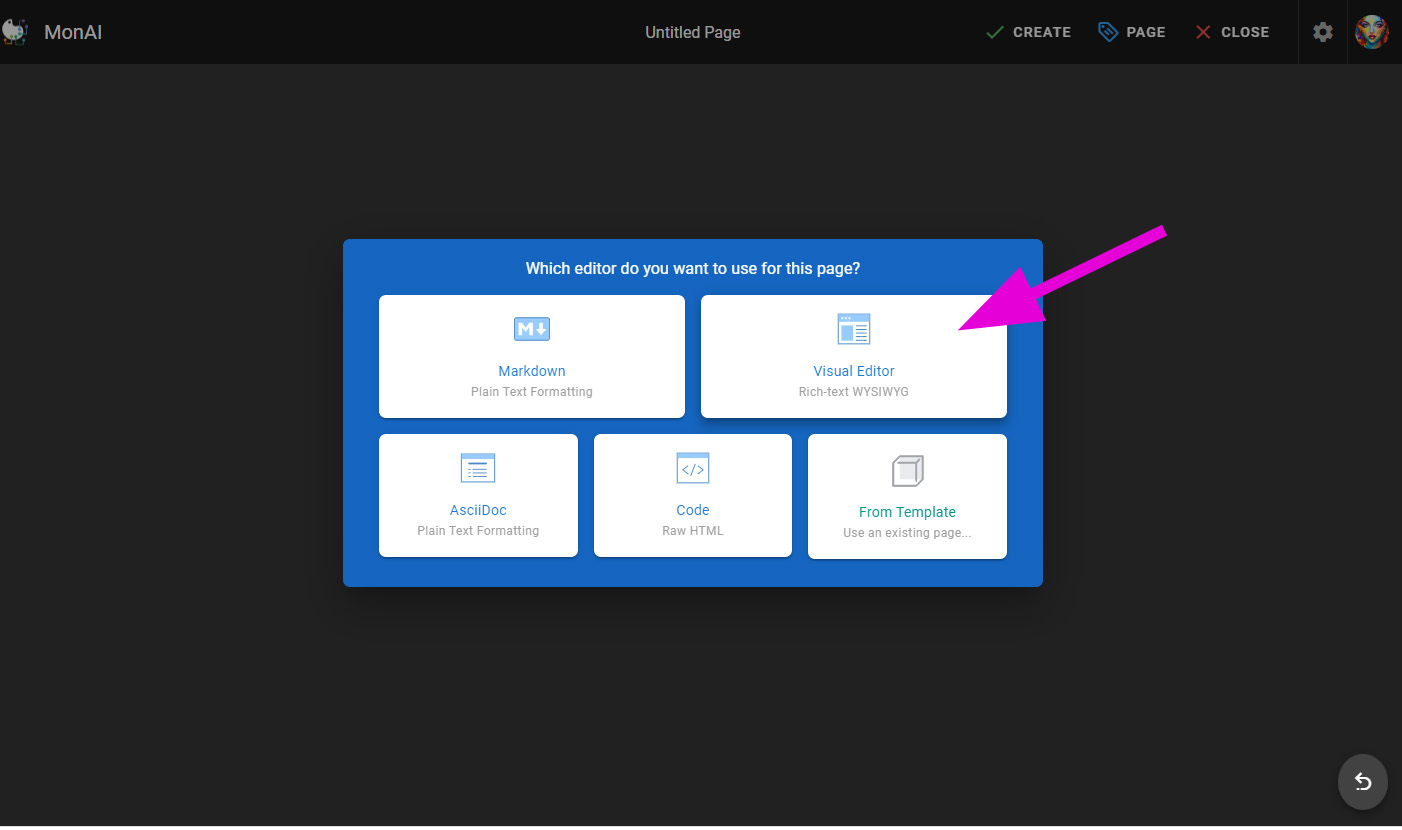The image size is (1402, 830).
Task: Open Page properties via the Page button
Action: click(x=1145, y=32)
